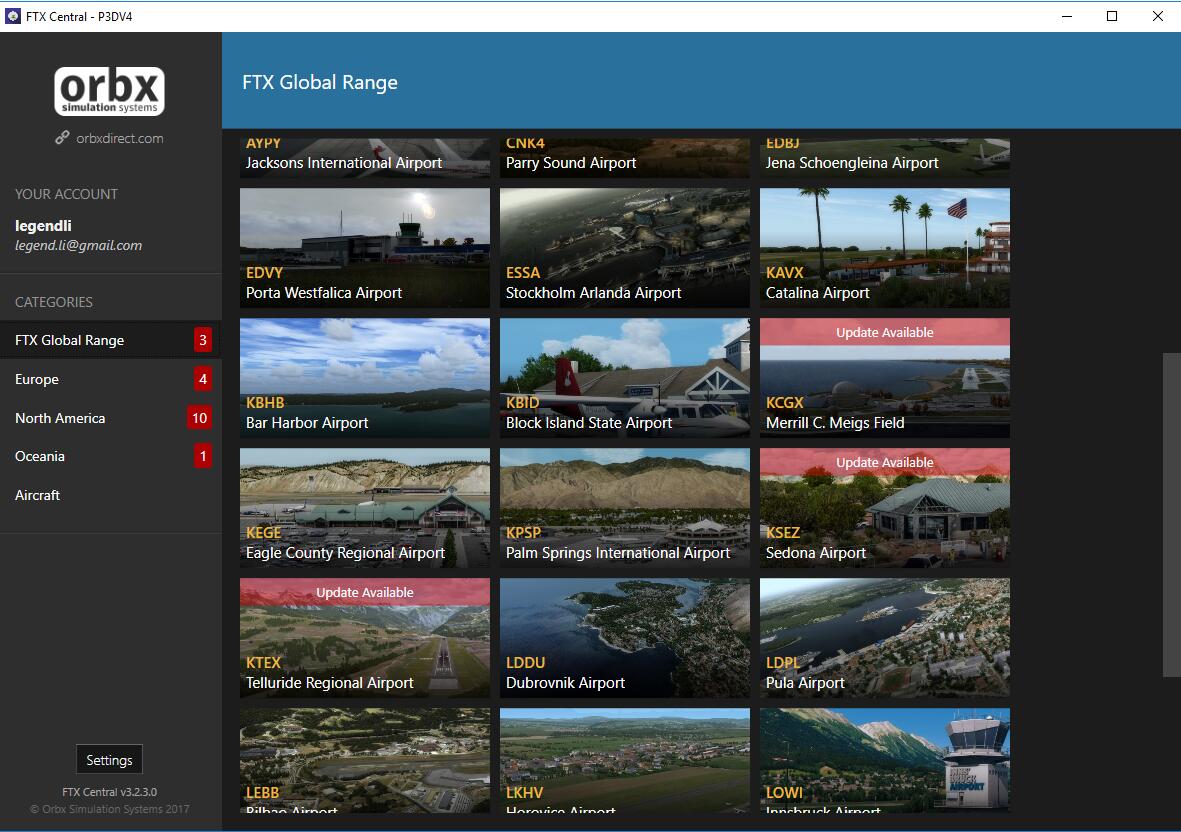Image resolution: width=1181 pixels, height=832 pixels.
Task: Open the KCGX Merrill C. Meigs Field tile
Action: tap(884, 378)
